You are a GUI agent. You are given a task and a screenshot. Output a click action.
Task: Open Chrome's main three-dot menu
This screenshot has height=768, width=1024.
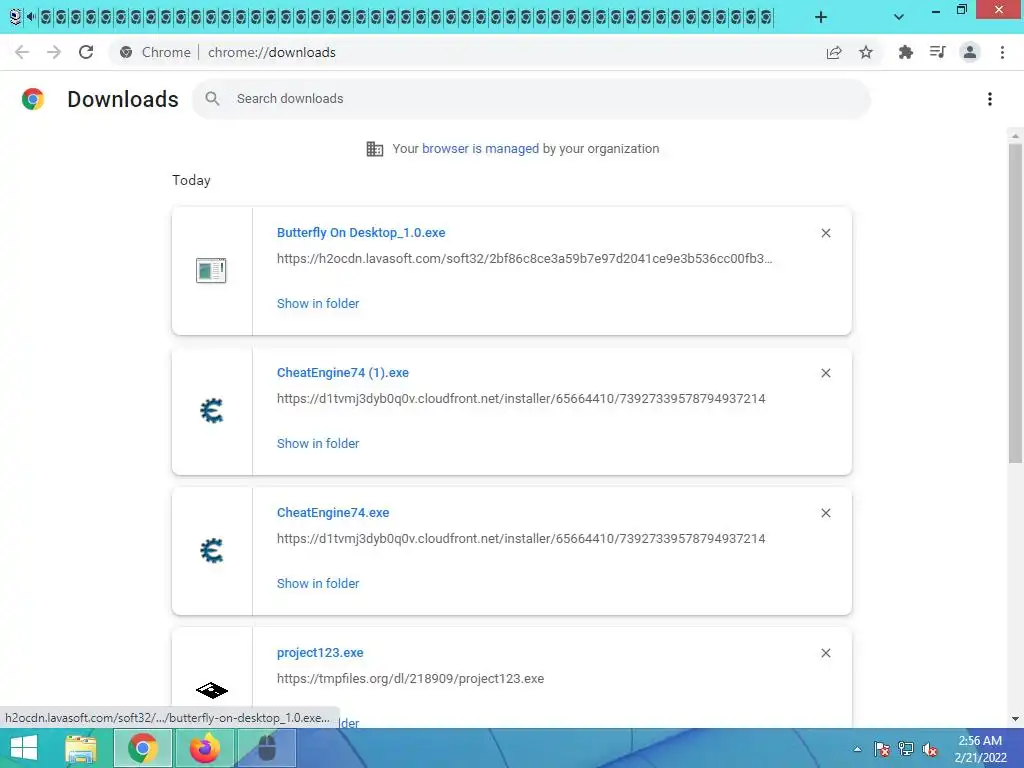click(x=1002, y=52)
